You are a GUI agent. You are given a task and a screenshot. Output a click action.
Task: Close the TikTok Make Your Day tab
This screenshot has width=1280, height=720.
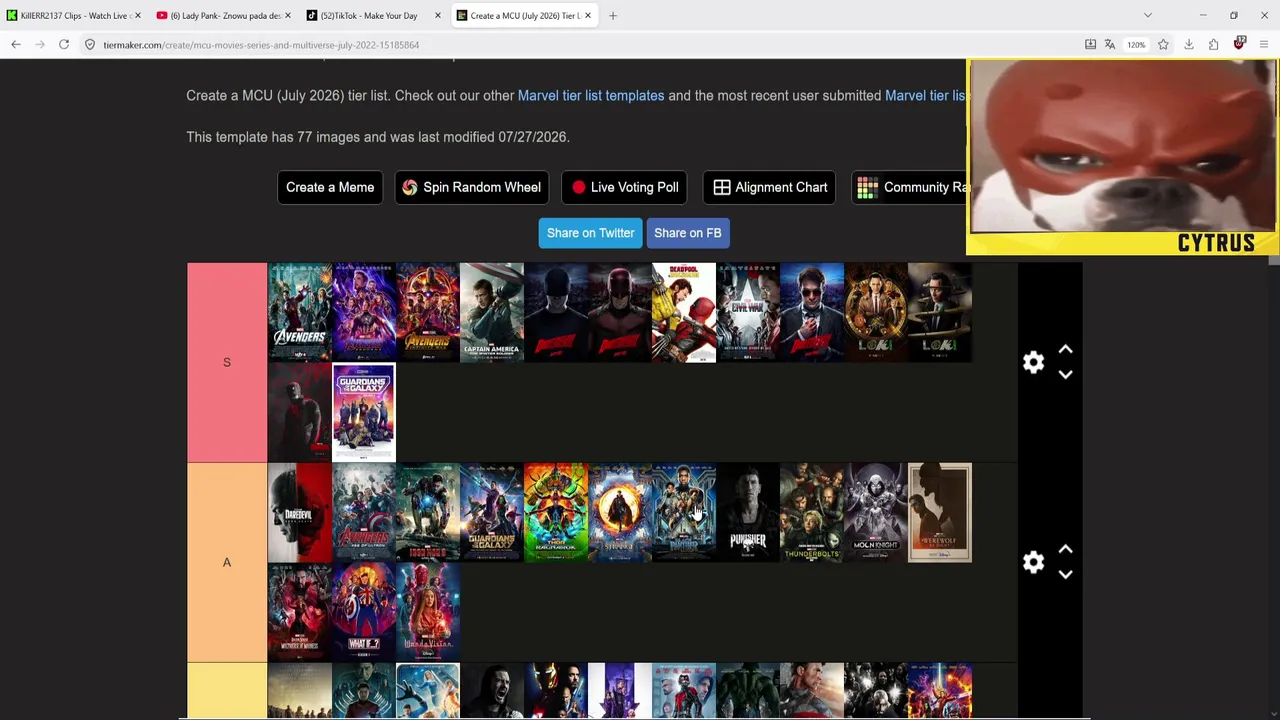coord(438,16)
